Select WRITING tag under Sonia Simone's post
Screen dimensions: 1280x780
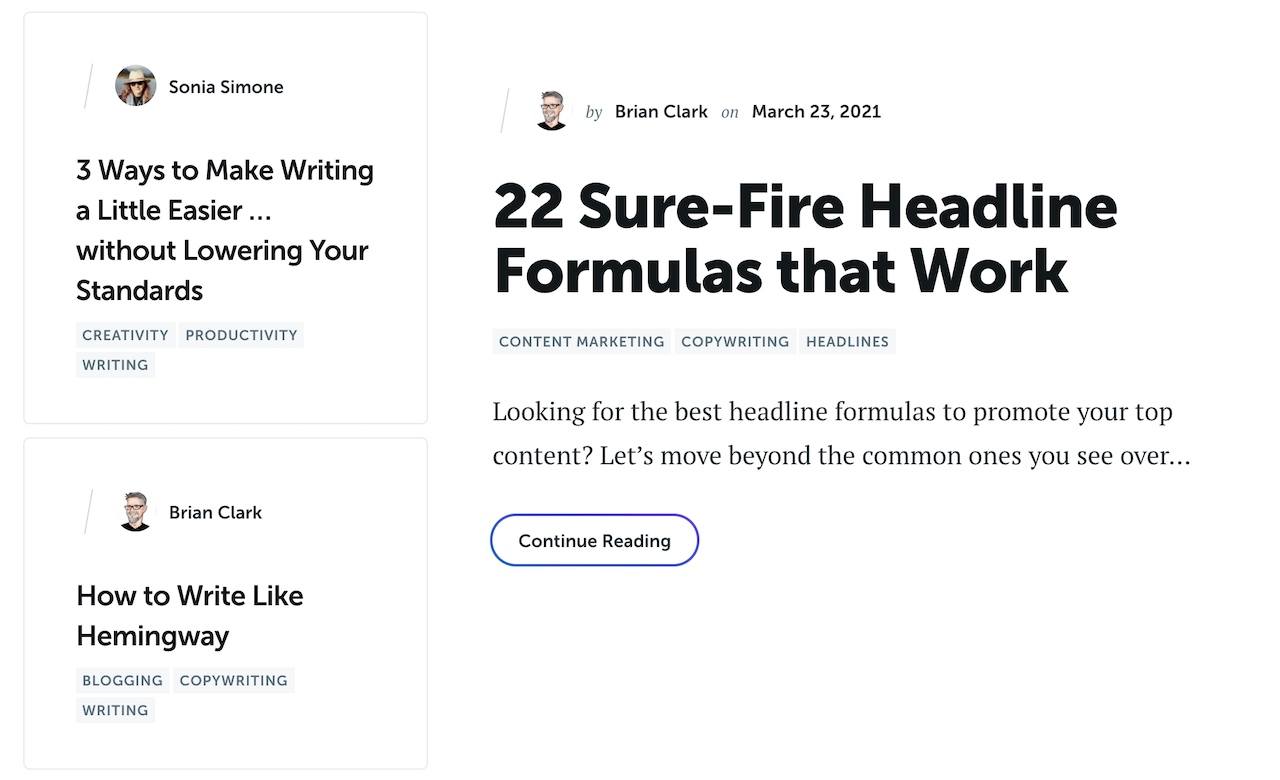click(115, 365)
